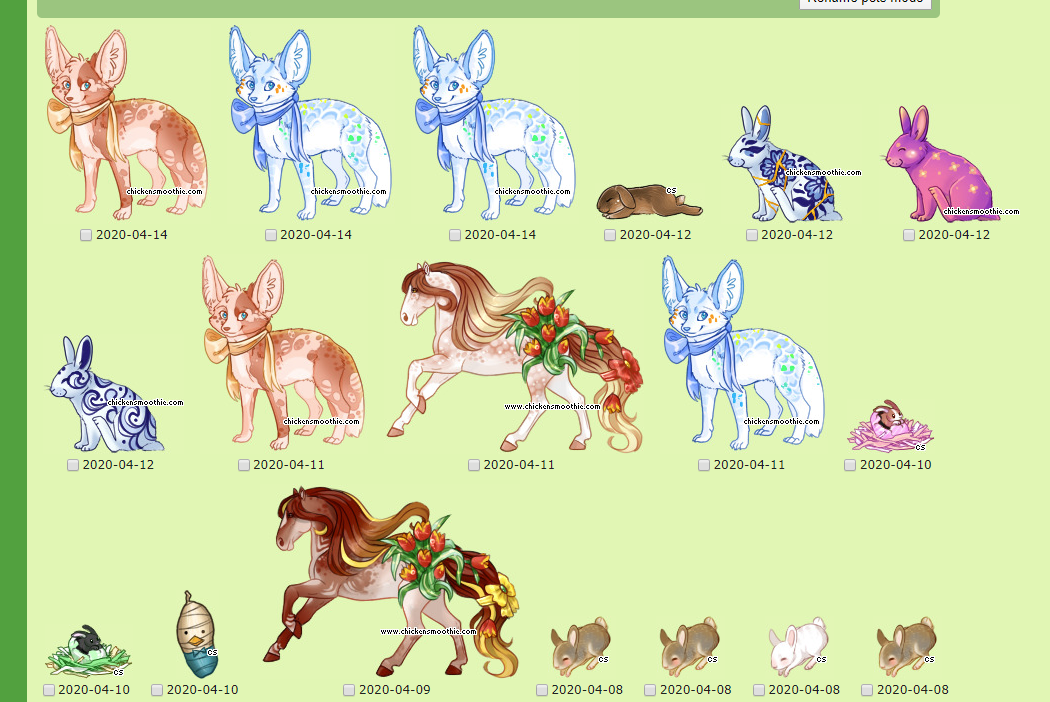Open the brown baby bunny just left of the white bunny
The width and height of the screenshot is (1050, 702).
point(689,646)
